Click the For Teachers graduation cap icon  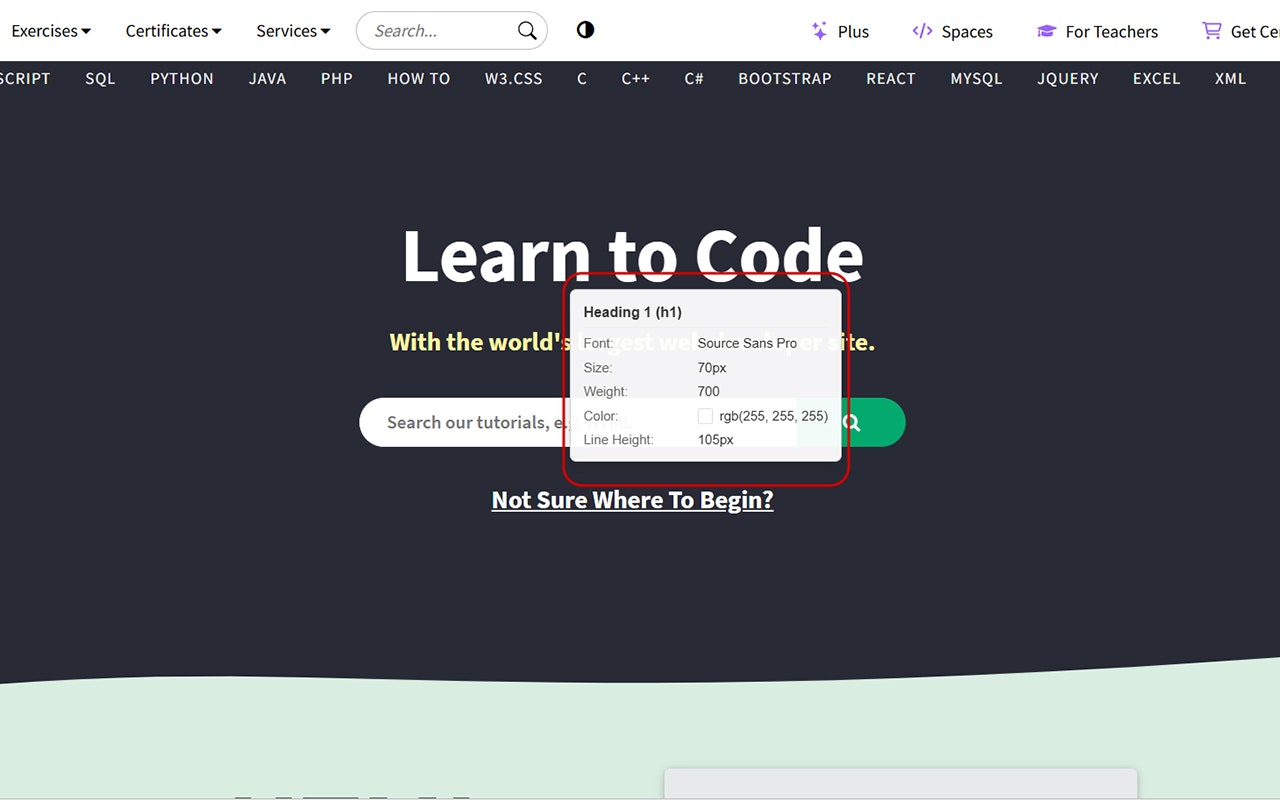(x=1046, y=31)
